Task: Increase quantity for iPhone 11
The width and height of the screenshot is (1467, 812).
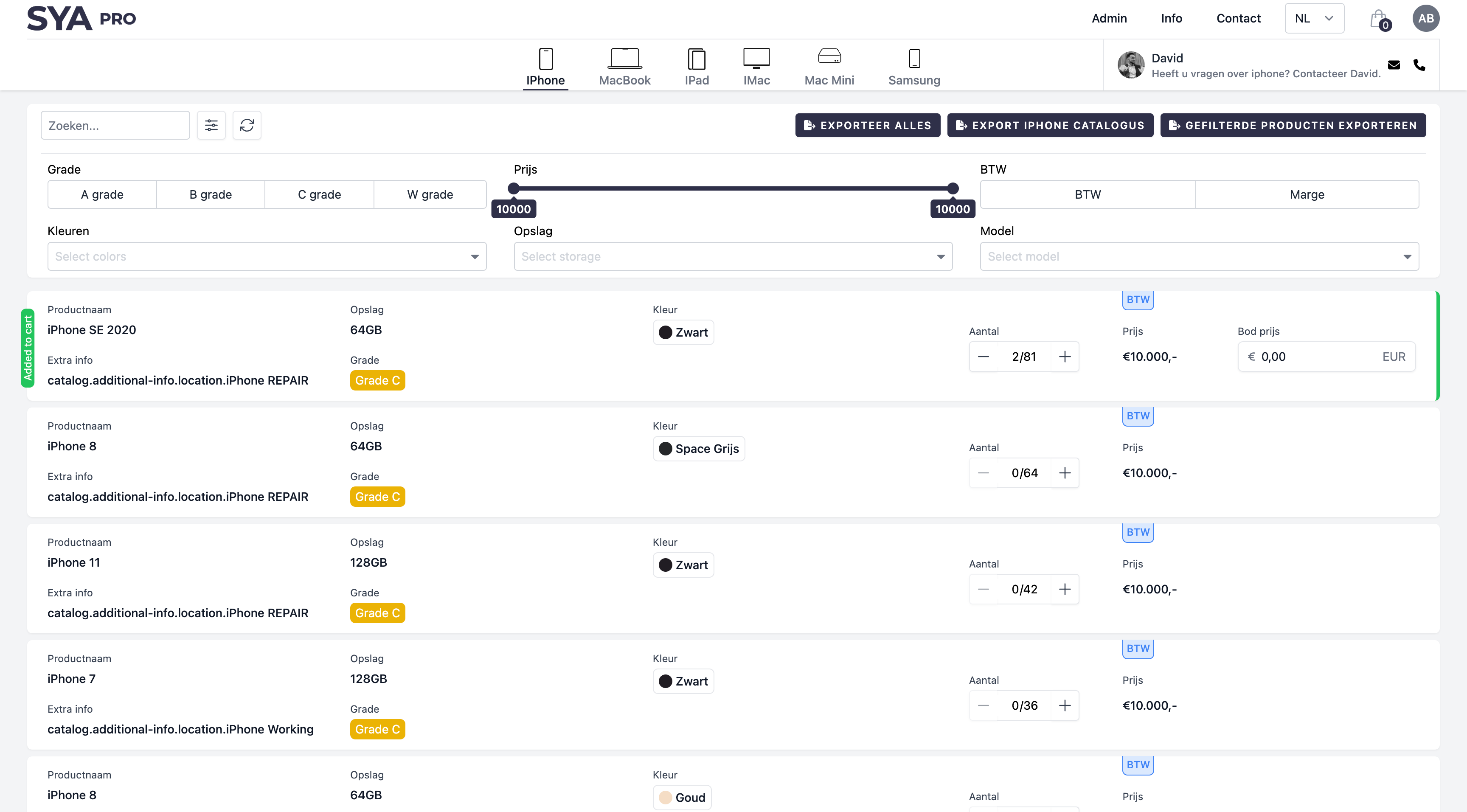Action: pos(1064,589)
